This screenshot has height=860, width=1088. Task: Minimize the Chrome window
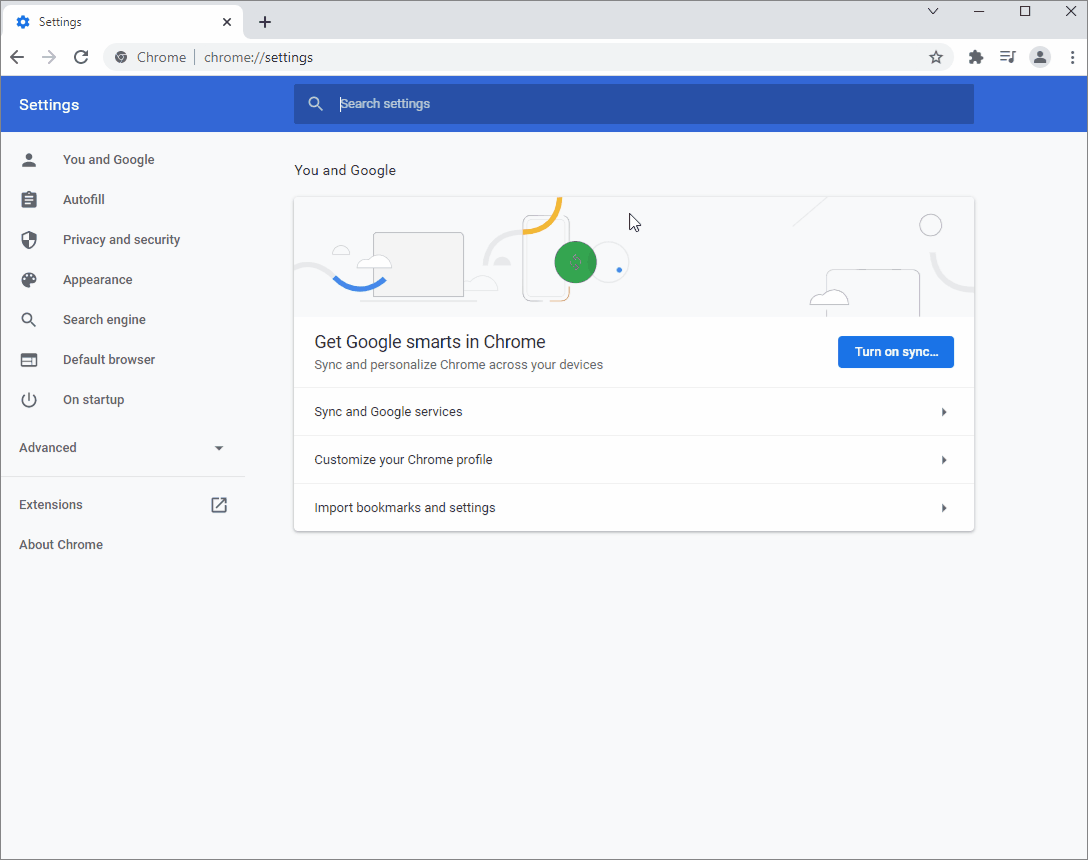point(979,11)
